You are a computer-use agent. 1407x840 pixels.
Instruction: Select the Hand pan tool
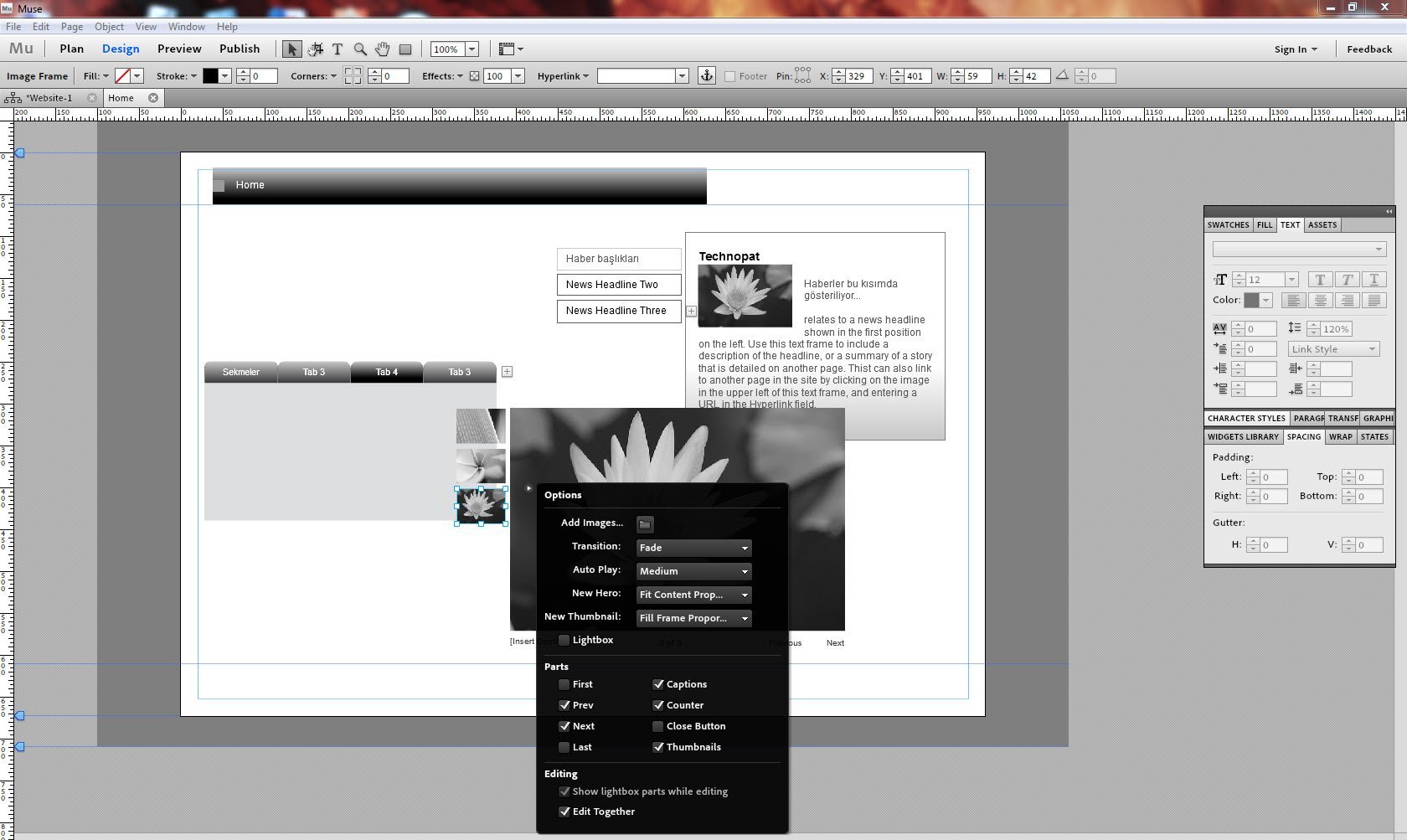tap(383, 49)
